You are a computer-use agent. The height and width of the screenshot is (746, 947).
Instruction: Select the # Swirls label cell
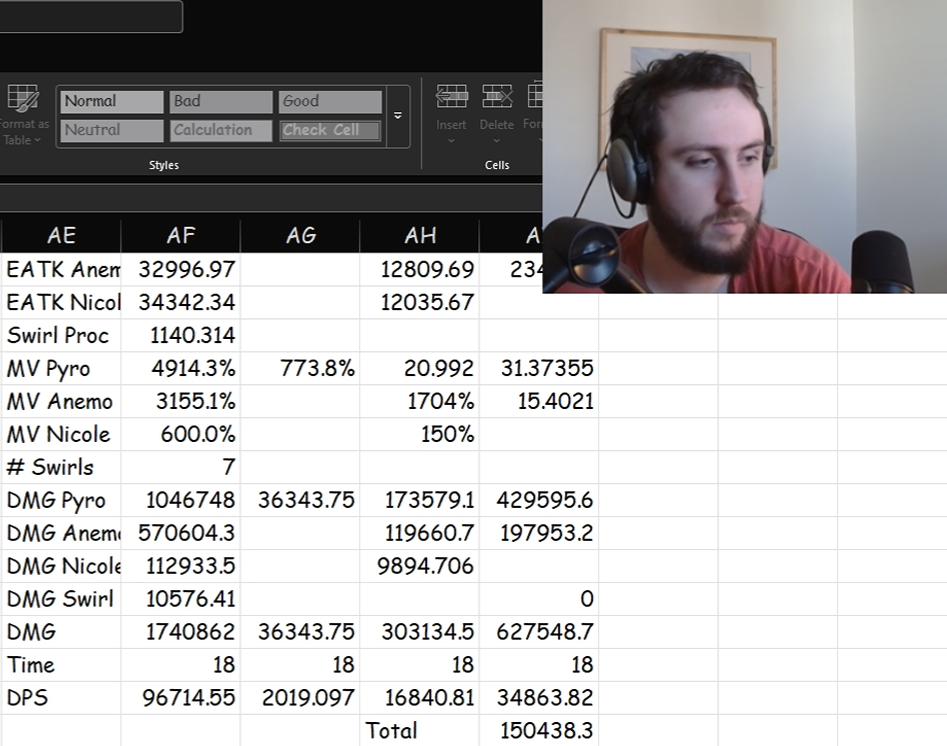point(61,467)
